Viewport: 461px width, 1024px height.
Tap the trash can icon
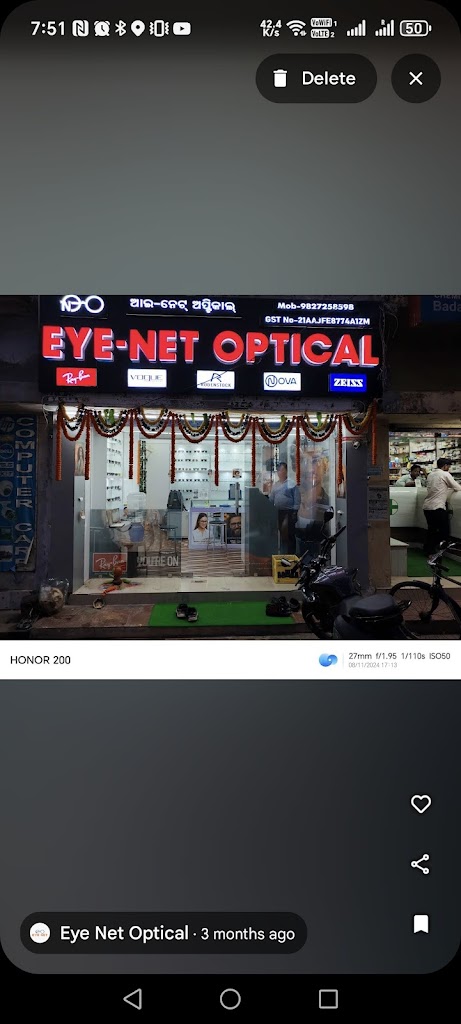280,79
